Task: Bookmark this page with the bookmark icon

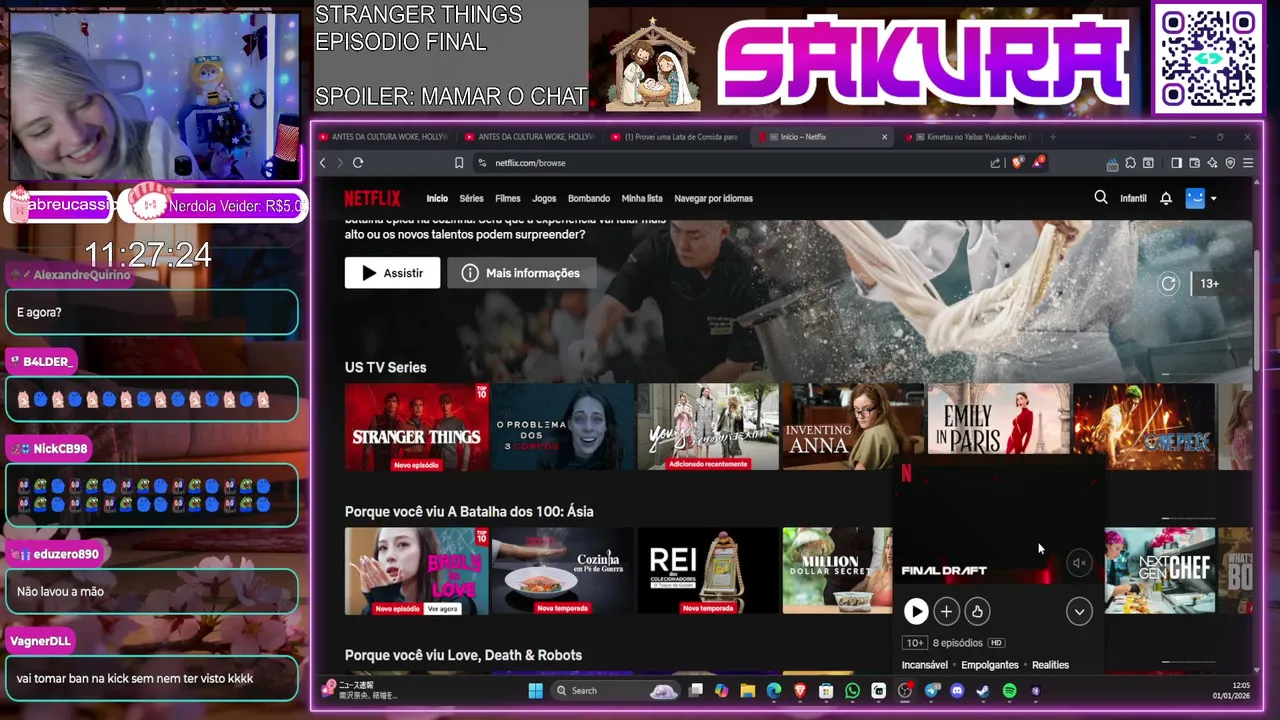Action: (459, 163)
